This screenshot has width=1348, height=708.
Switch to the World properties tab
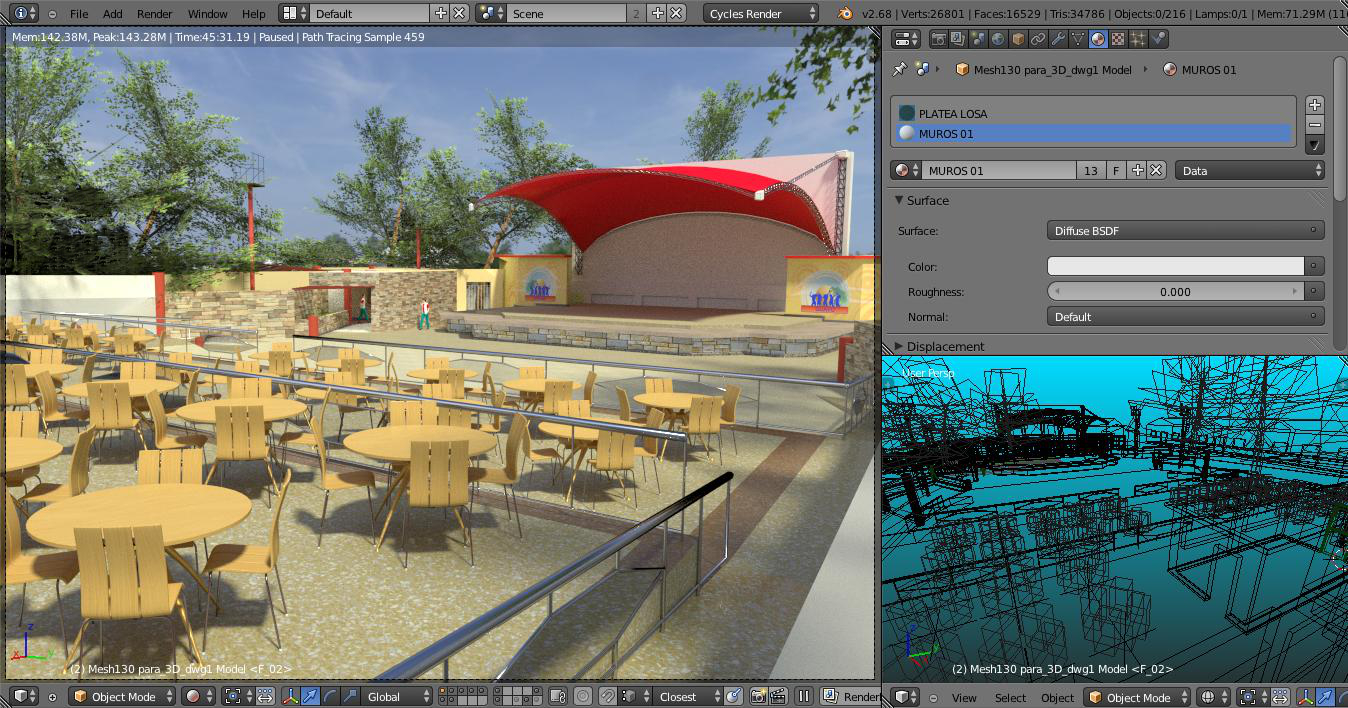coord(998,39)
